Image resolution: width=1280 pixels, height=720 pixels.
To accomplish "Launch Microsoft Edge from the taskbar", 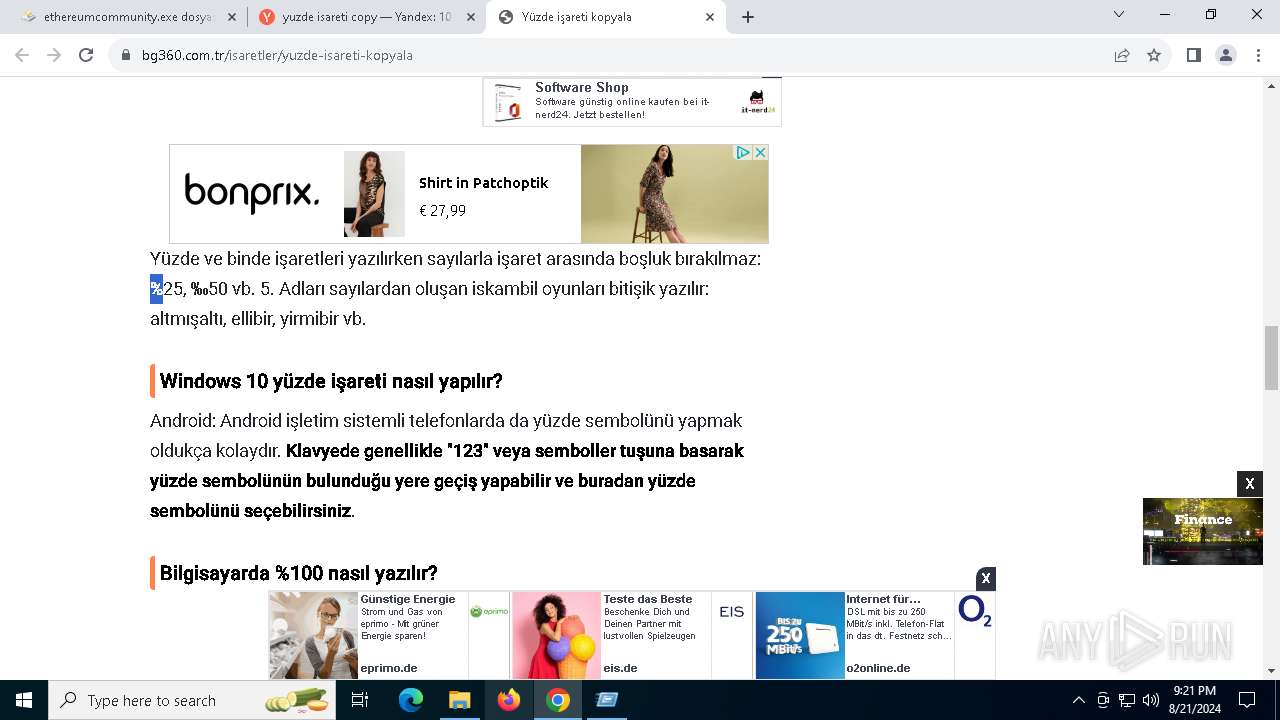I will click(411, 700).
